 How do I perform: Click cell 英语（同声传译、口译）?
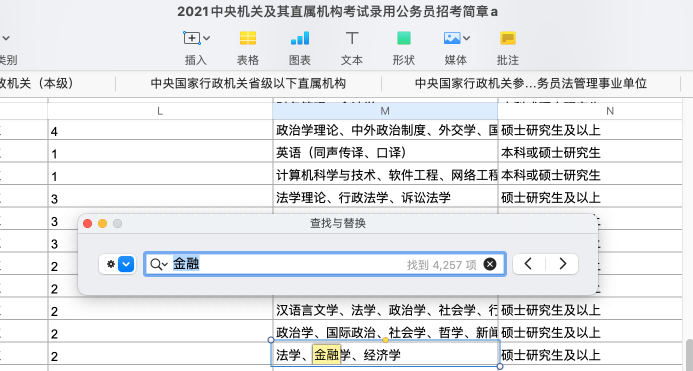pyautogui.click(x=385, y=153)
